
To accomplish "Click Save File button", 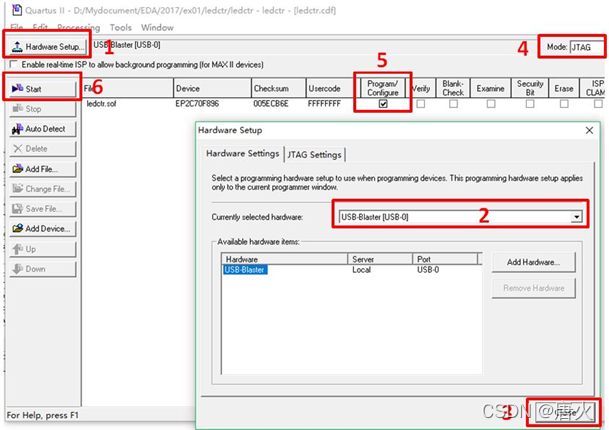I will [x=42, y=209].
